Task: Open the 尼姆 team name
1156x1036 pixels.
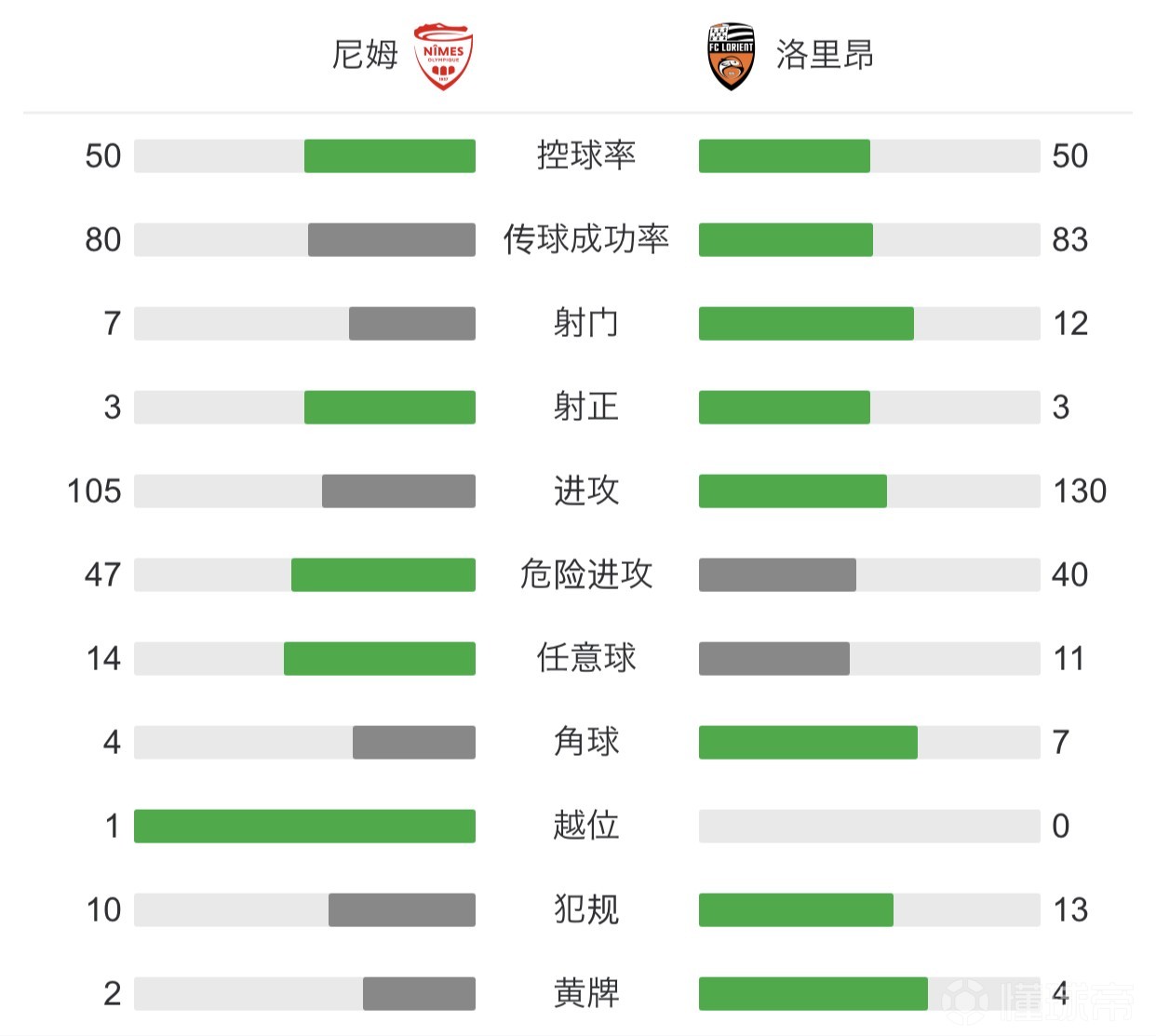Action: (x=365, y=55)
